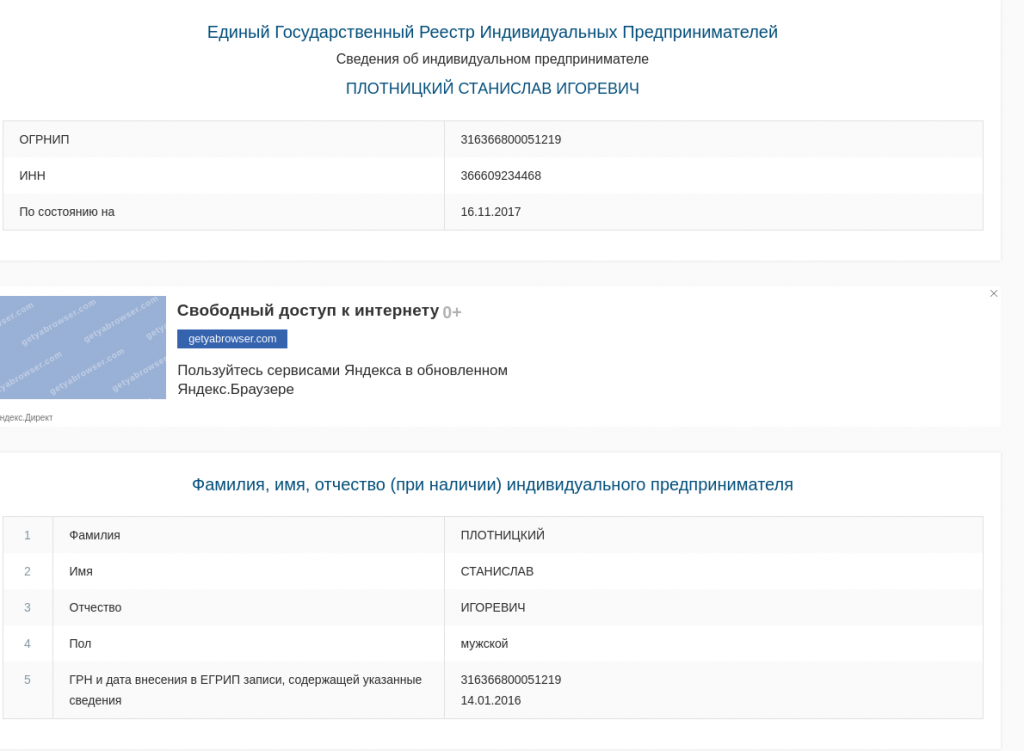Click the 0+ age rating mark
Screen dimensions: 1024x751
452,312
